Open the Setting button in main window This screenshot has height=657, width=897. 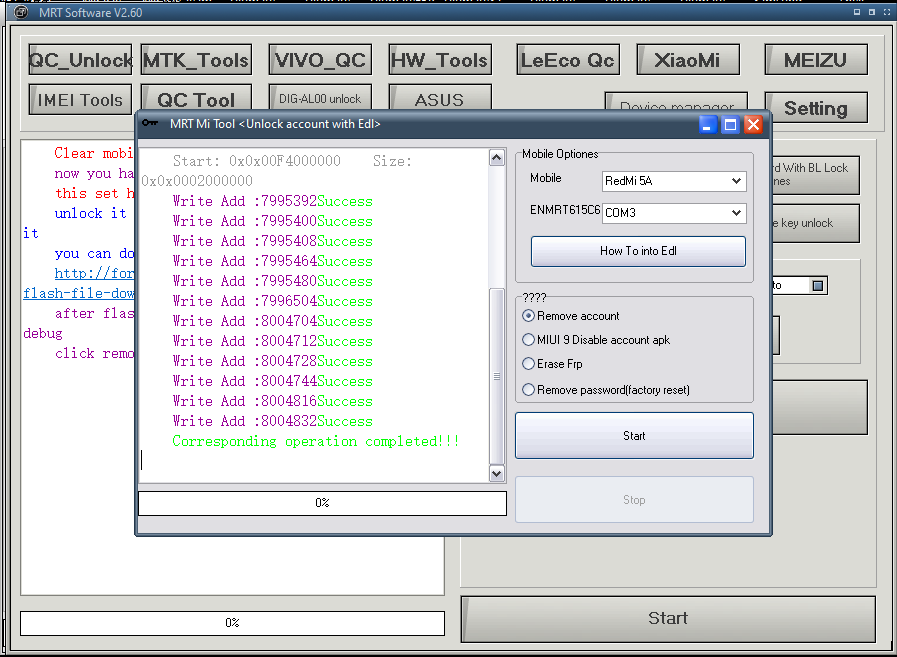click(x=816, y=108)
